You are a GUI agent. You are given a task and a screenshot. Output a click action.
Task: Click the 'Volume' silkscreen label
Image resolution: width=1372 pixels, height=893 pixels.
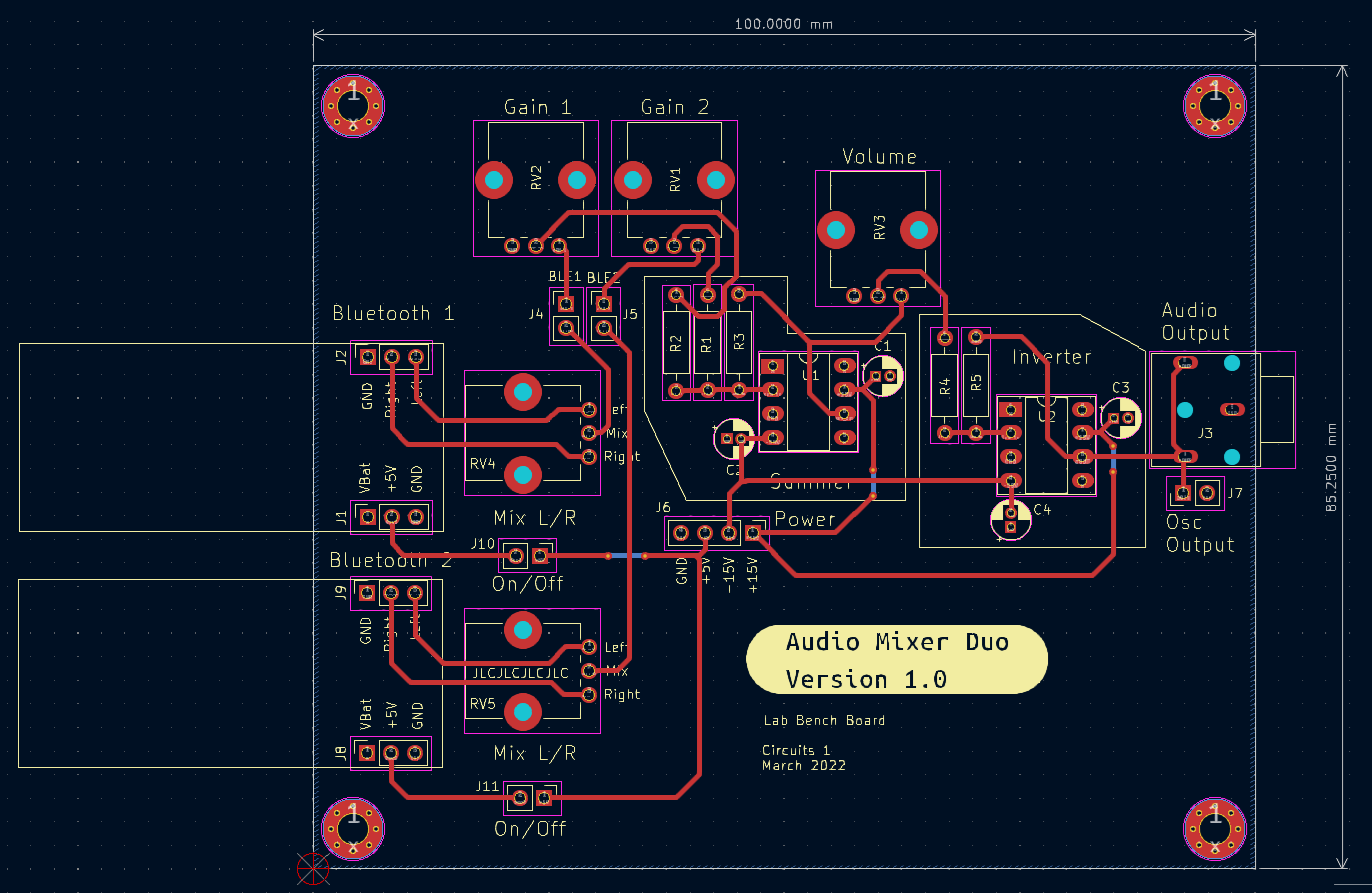879,157
